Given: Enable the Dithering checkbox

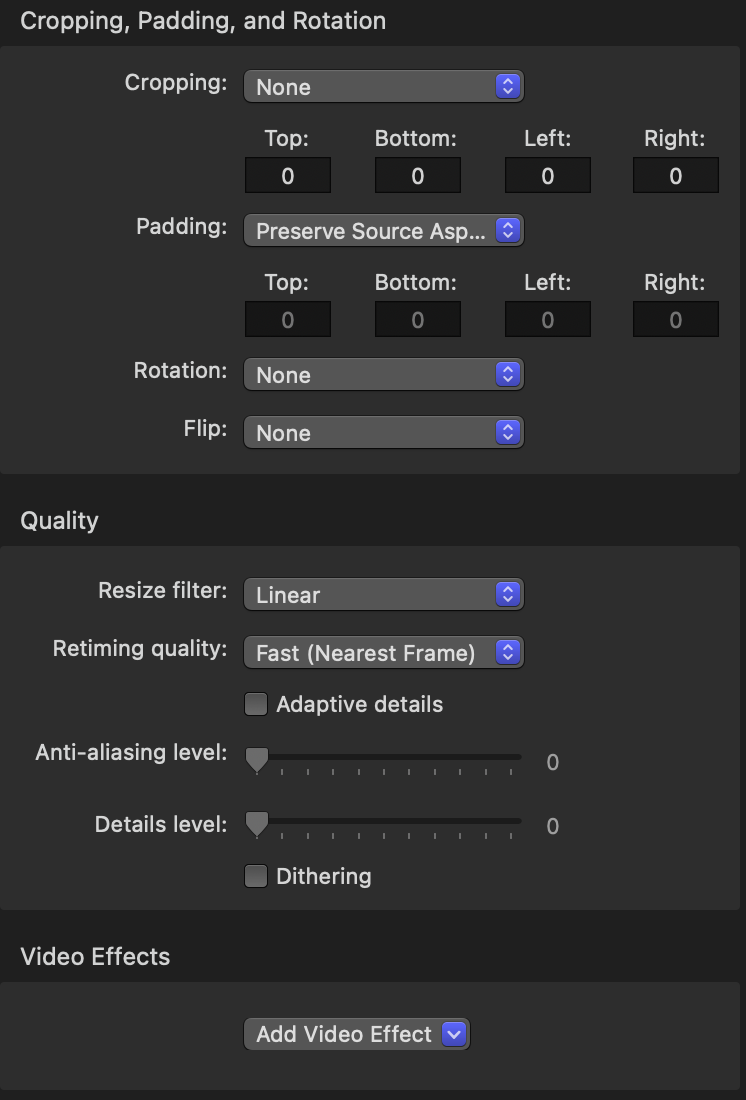Looking at the screenshot, I should pyautogui.click(x=257, y=877).
